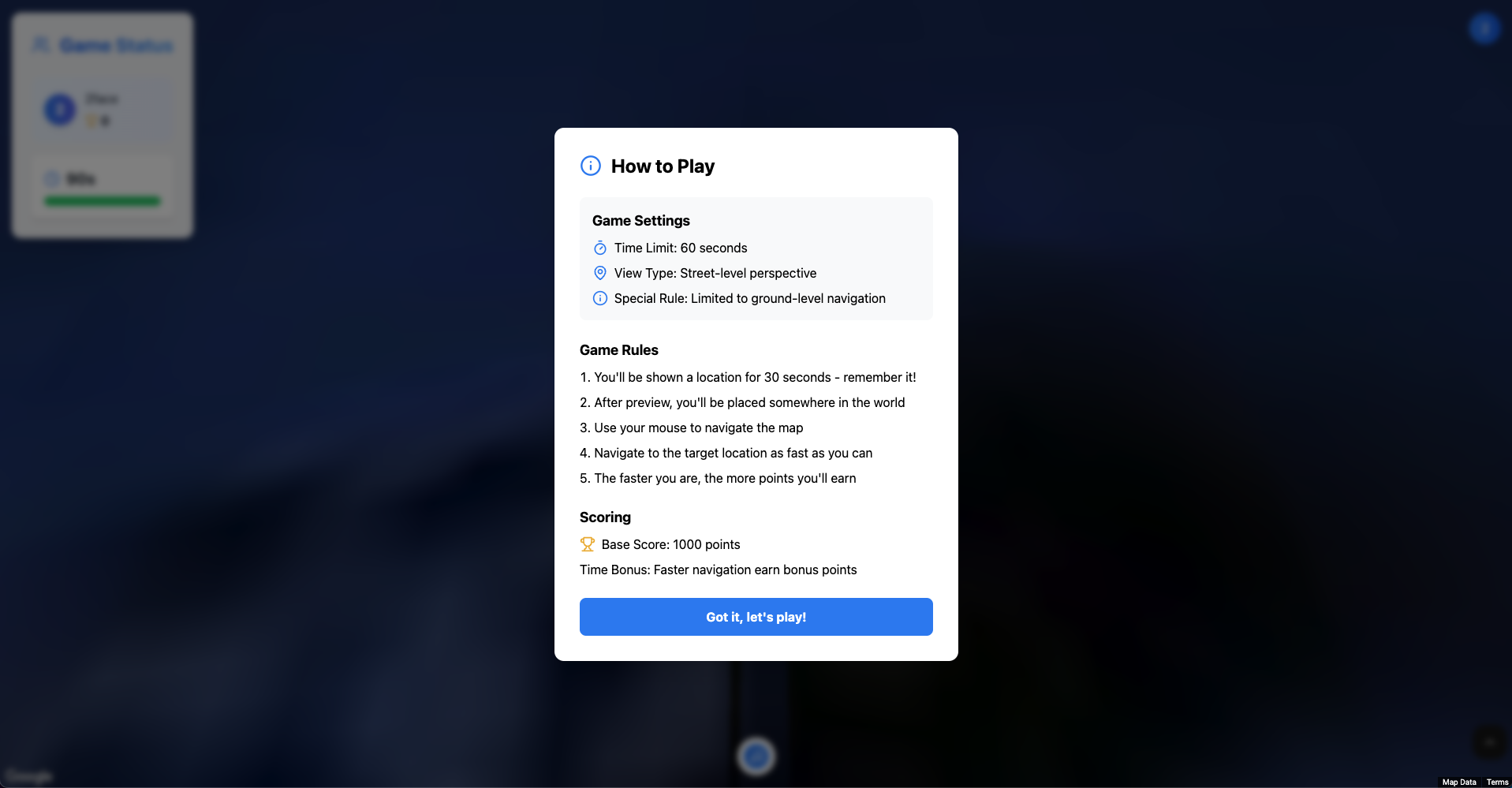Click the stopwatch icon next to Time Limit

(x=600, y=248)
